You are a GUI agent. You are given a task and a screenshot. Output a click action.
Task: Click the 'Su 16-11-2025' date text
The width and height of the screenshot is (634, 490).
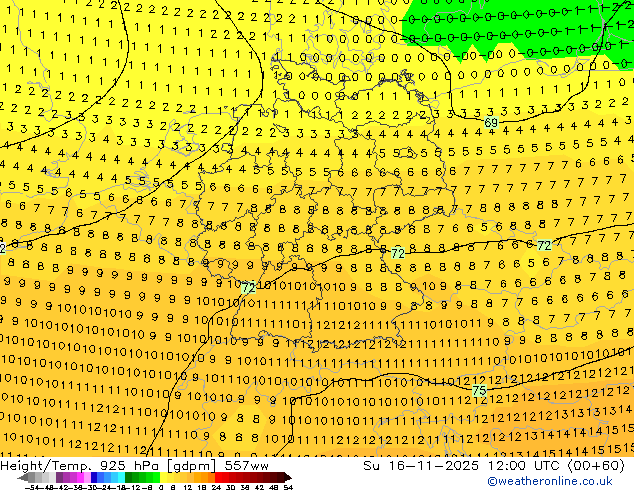click(x=421, y=466)
